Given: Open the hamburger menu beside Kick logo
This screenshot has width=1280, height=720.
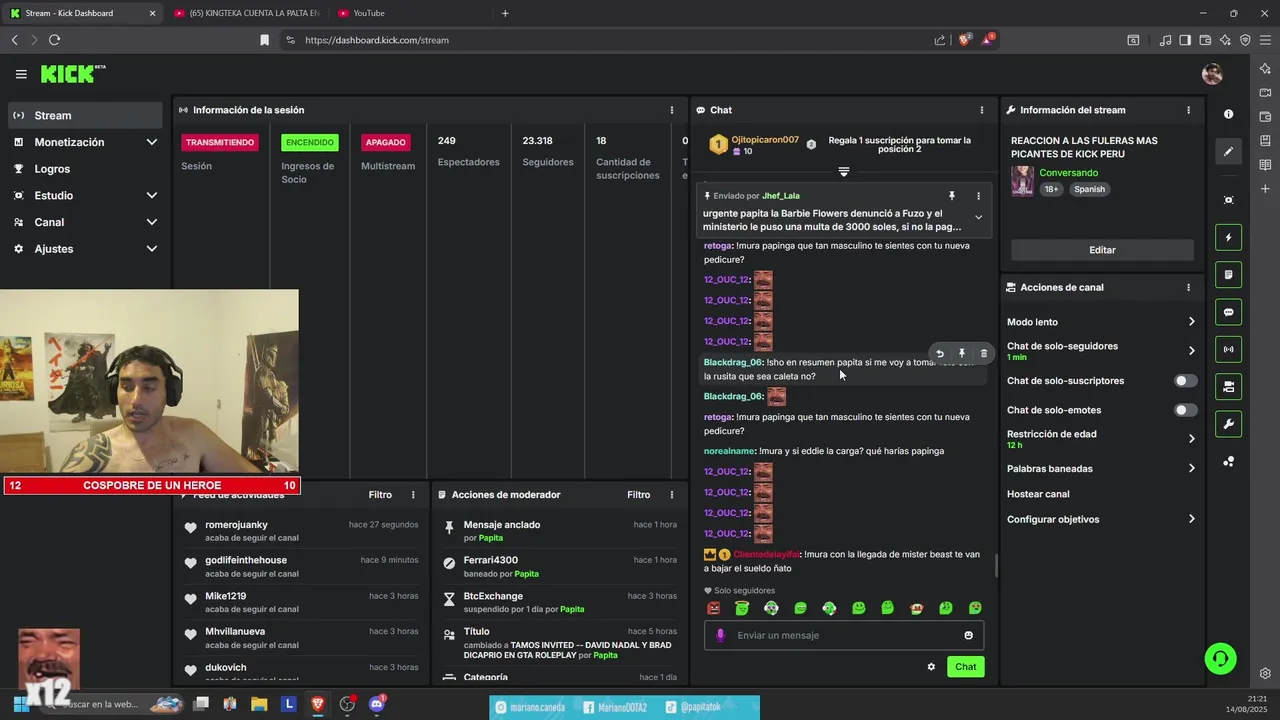Looking at the screenshot, I should point(21,74).
